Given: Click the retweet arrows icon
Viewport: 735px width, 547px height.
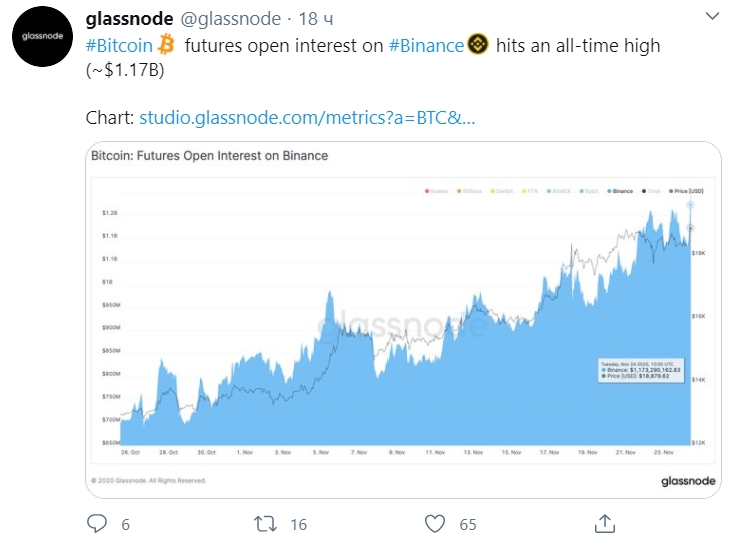Looking at the screenshot, I should click(x=265, y=524).
